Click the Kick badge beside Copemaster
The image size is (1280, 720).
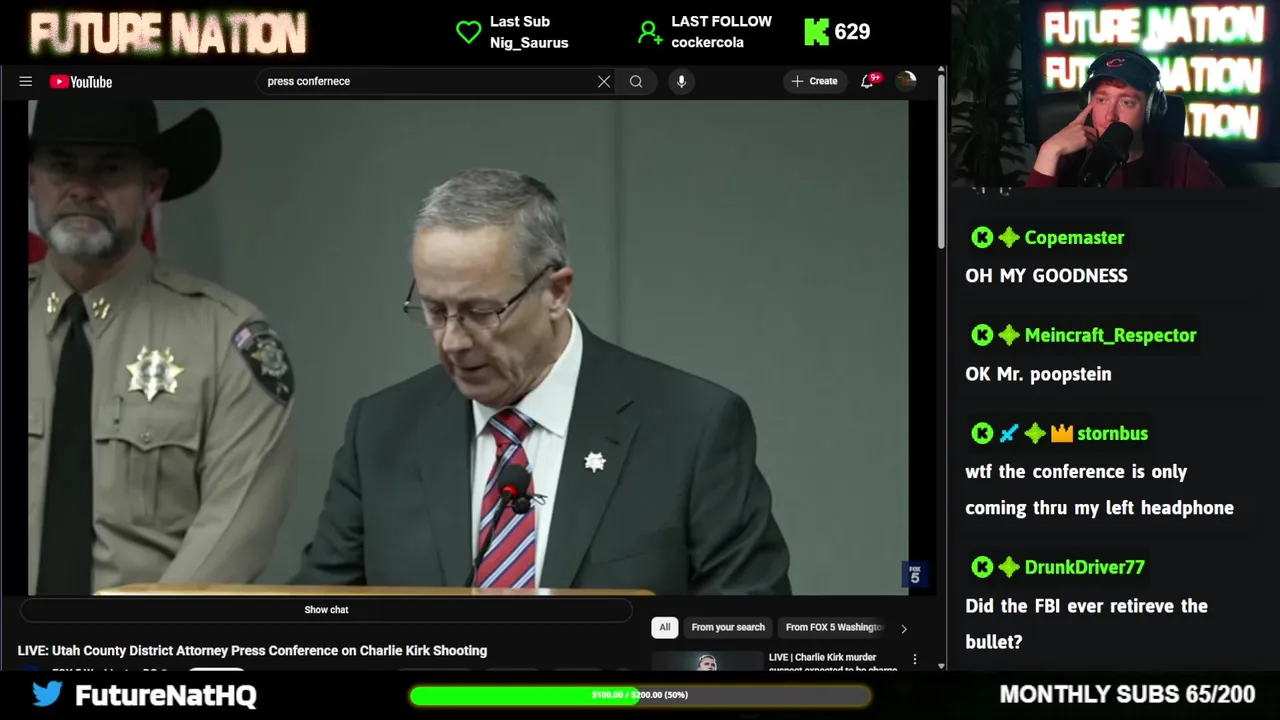(982, 237)
